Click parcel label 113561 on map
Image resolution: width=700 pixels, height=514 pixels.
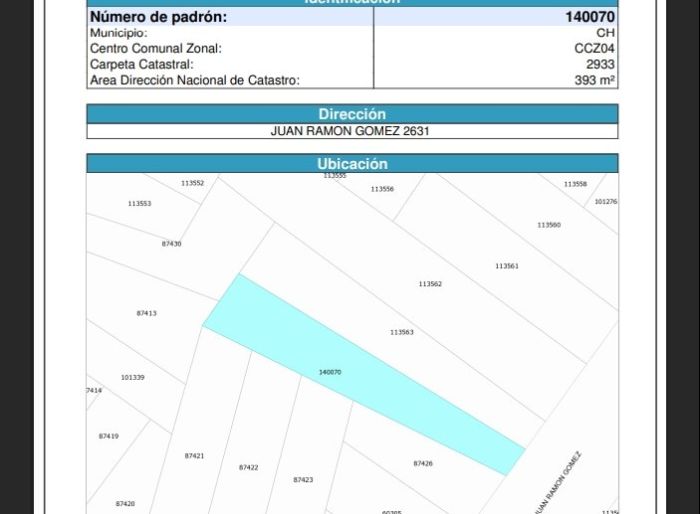click(507, 266)
